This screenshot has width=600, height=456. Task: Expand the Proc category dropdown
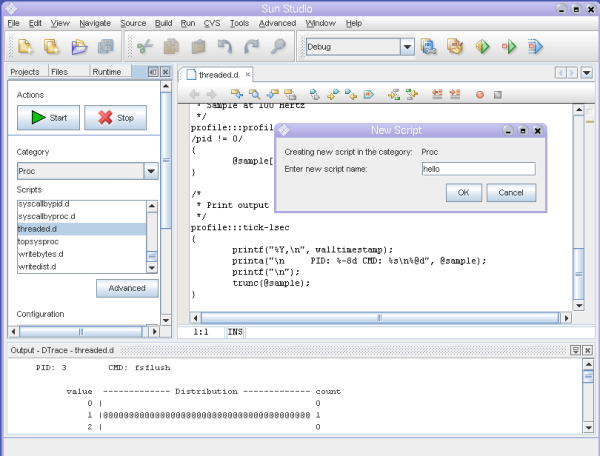[151, 171]
